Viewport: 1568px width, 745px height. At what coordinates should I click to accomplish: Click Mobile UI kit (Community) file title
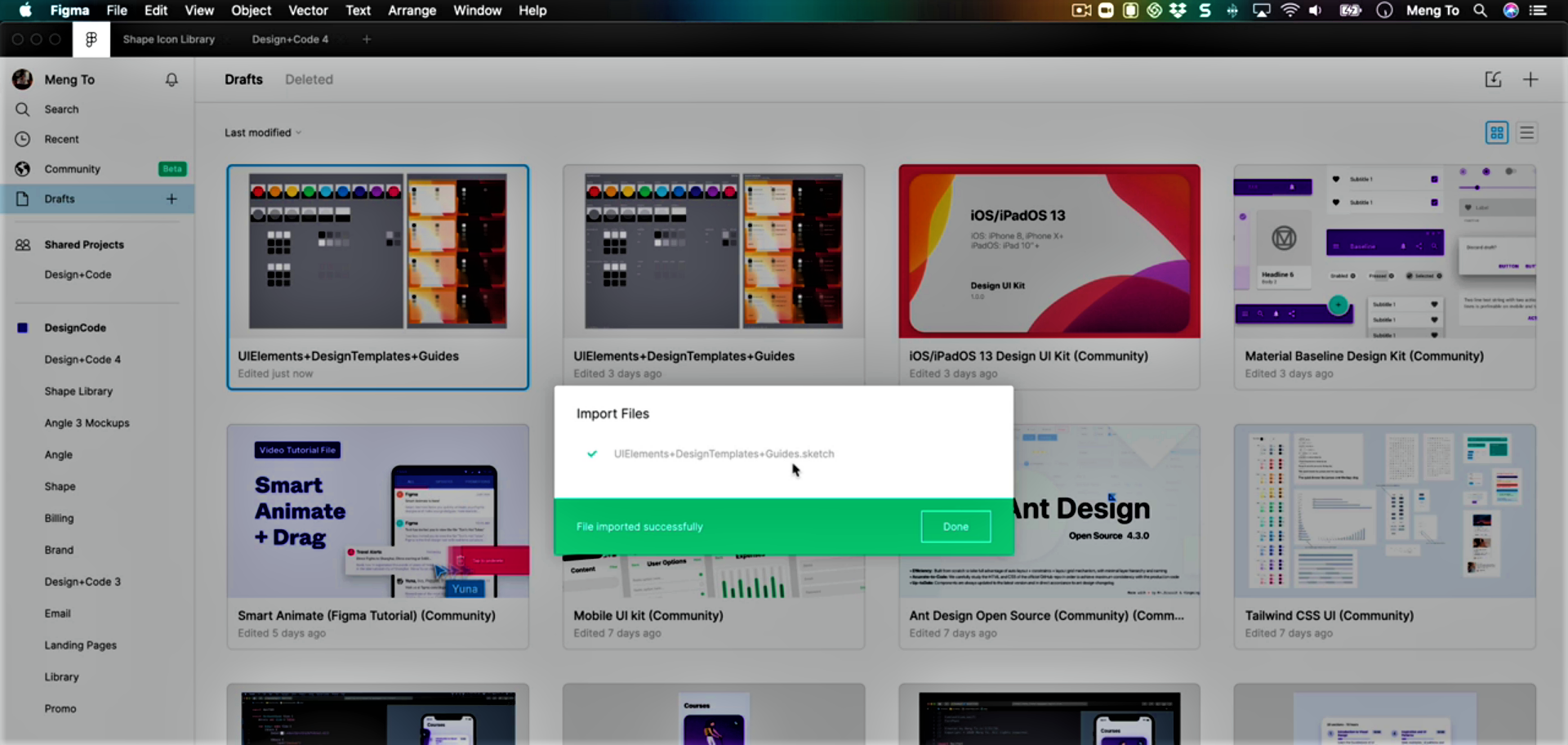648,616
